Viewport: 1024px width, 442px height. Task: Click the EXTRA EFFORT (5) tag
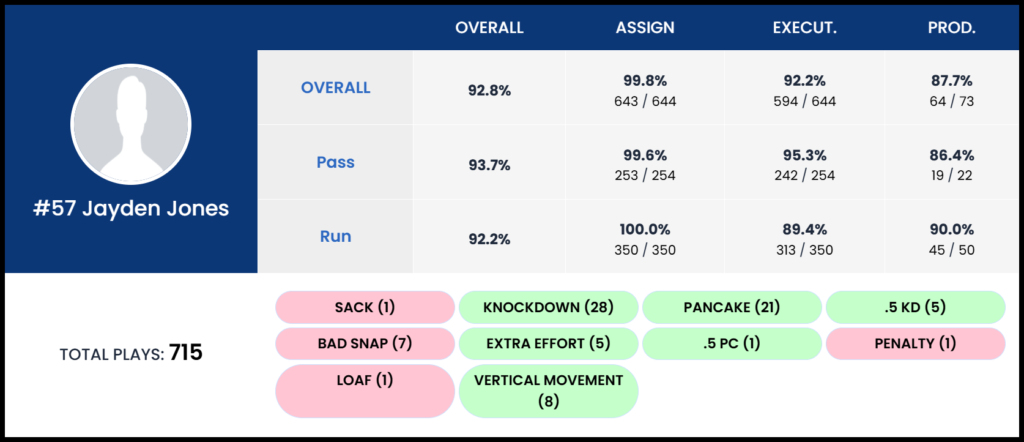pyautogui.click(x=548, y=344)
